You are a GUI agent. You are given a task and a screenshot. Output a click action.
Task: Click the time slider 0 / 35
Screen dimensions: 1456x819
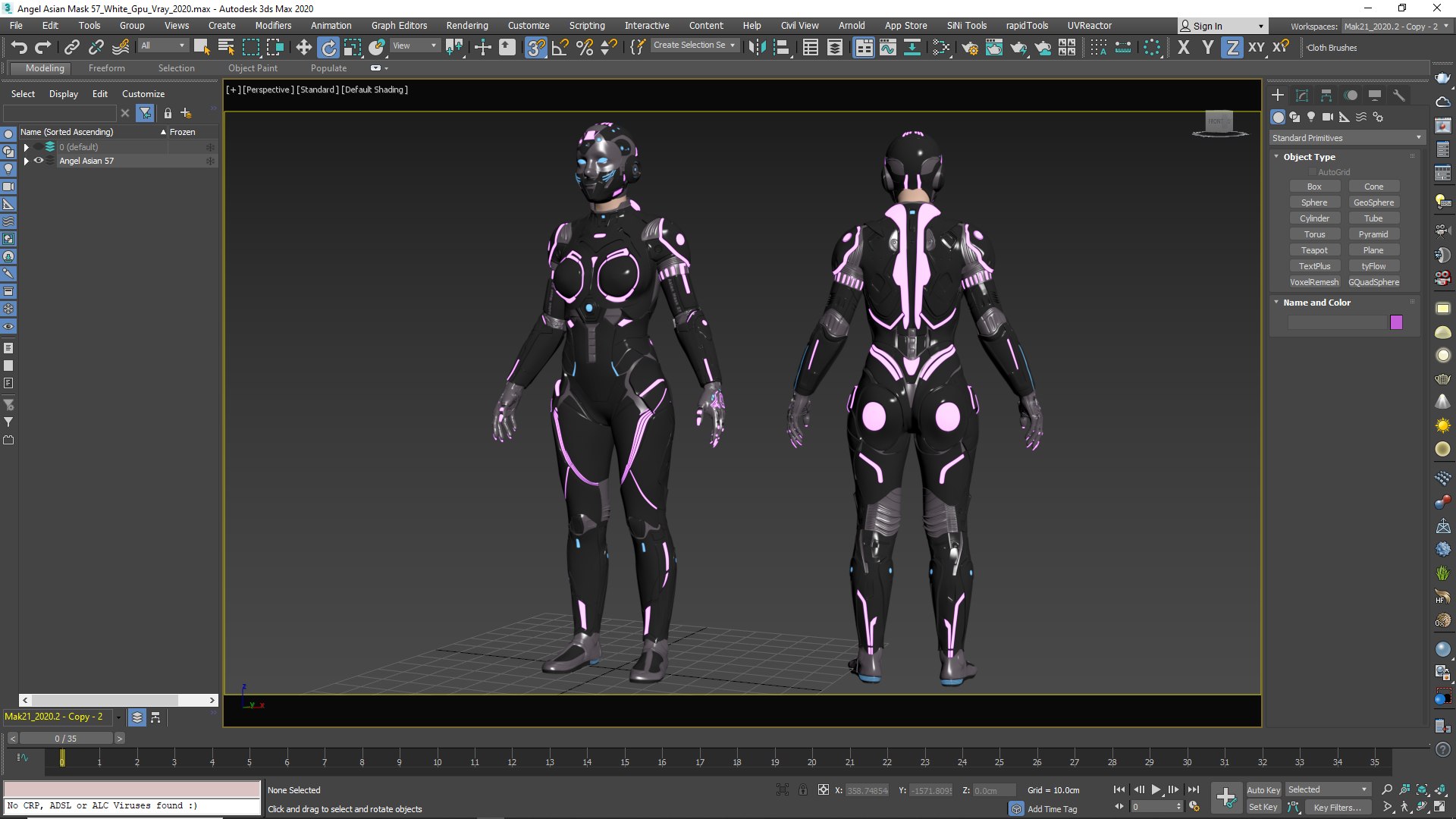[x=66, y=739]
